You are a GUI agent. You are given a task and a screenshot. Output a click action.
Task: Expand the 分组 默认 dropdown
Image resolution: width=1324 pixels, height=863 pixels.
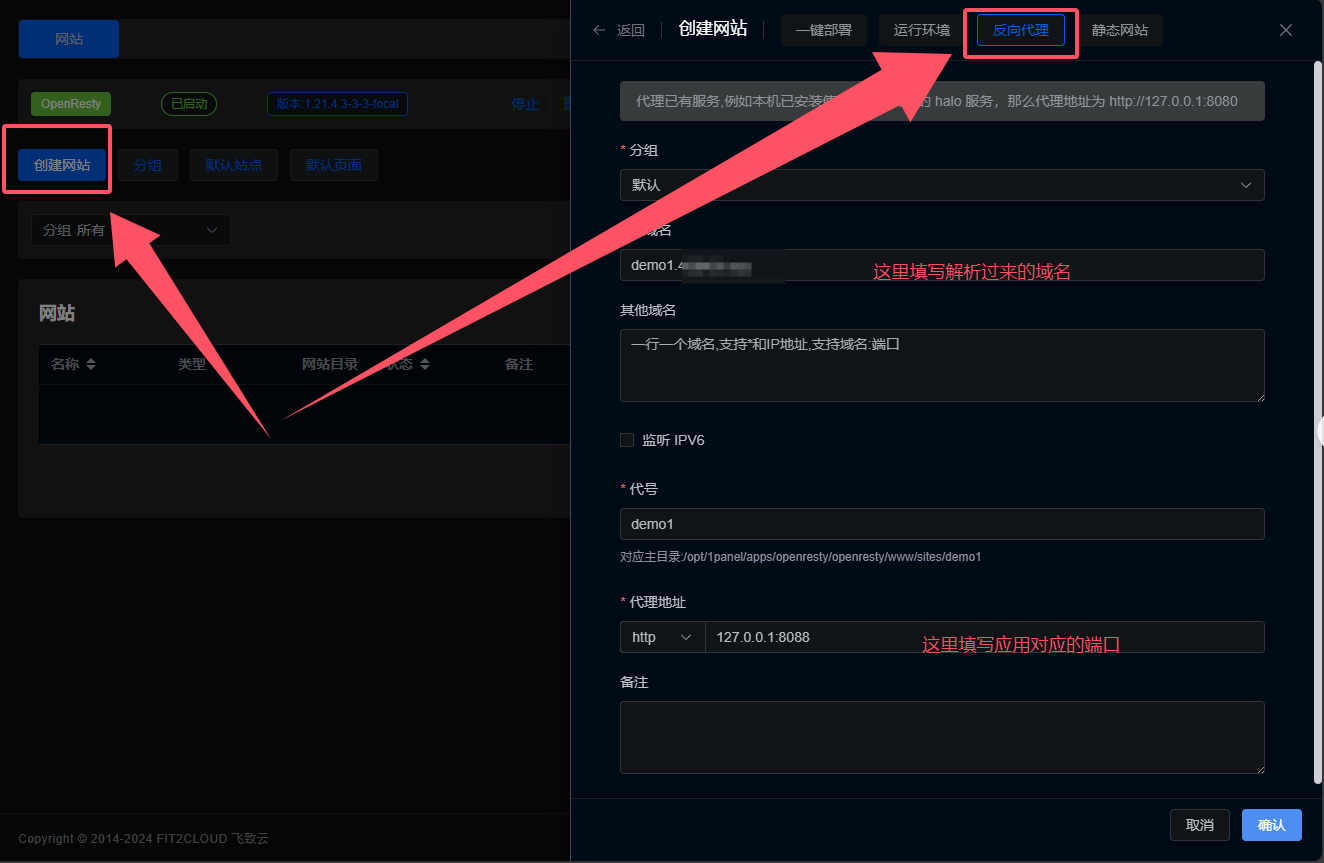click(941, 185)
